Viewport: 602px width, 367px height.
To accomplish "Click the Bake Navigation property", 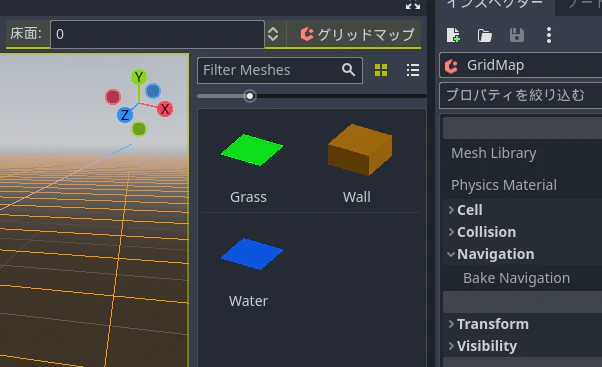I will tap(516, 278).
